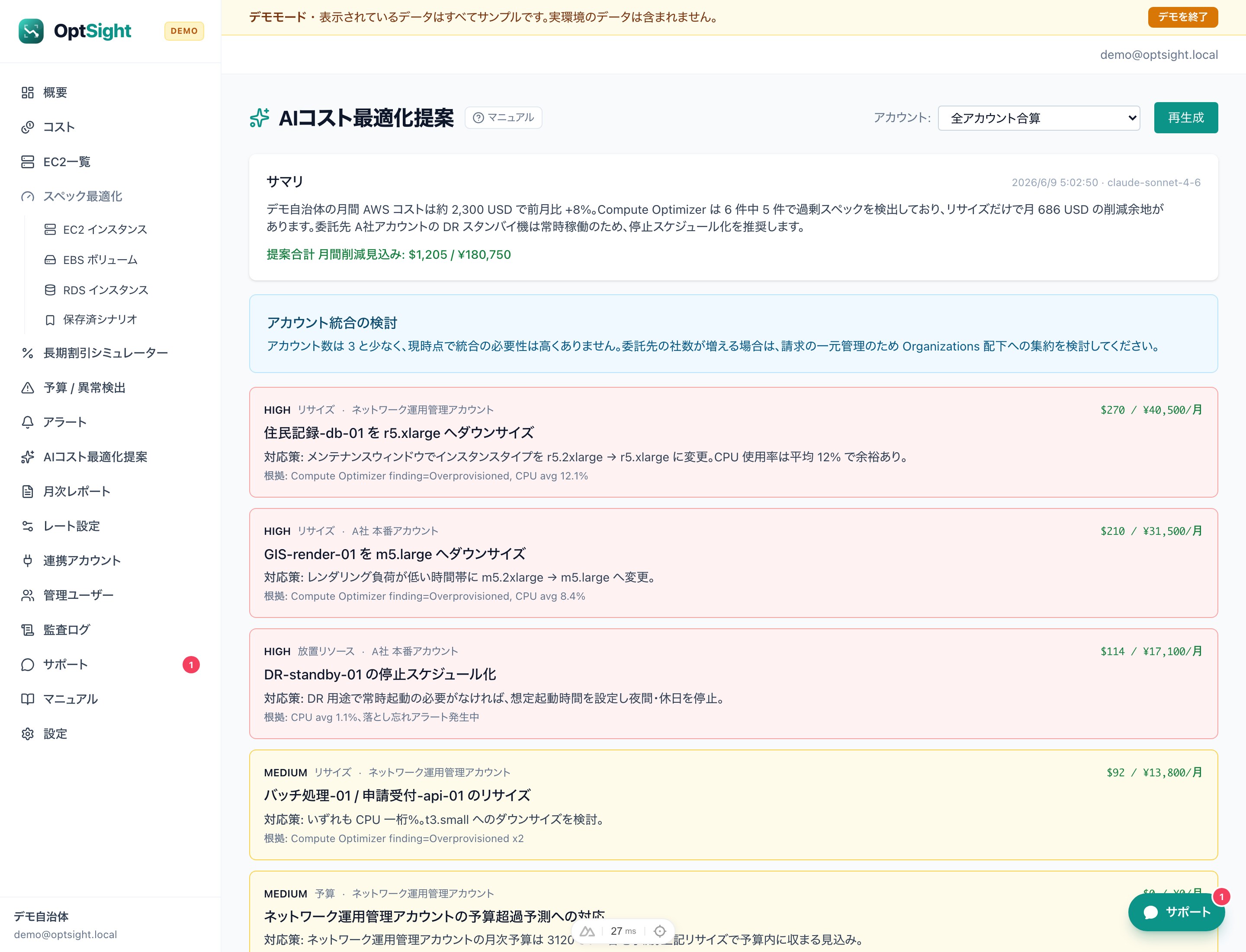Click the demo@optsight.local header account

(1159, 55)
